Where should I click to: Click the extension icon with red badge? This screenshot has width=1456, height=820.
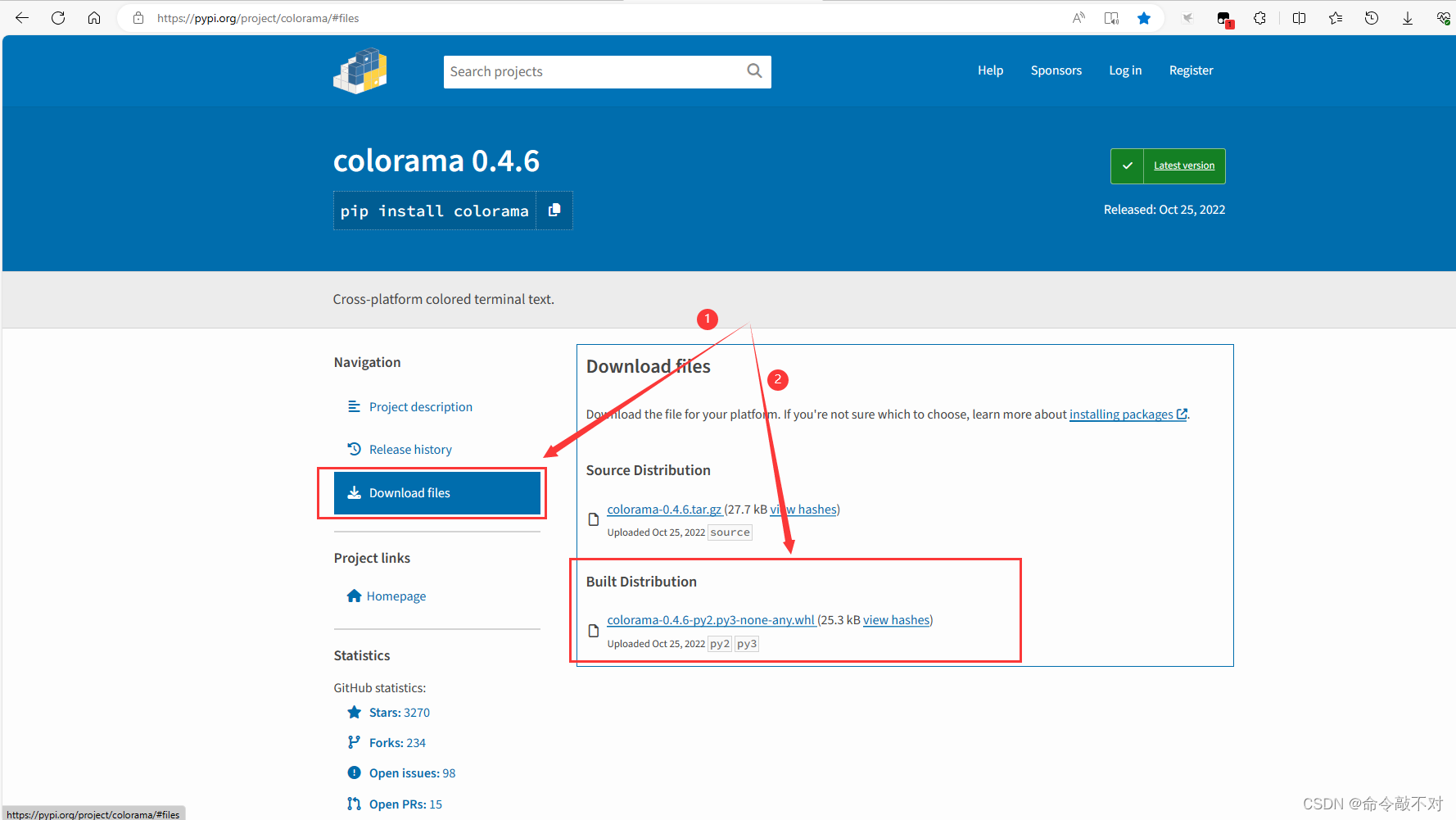coord(1224,19)
